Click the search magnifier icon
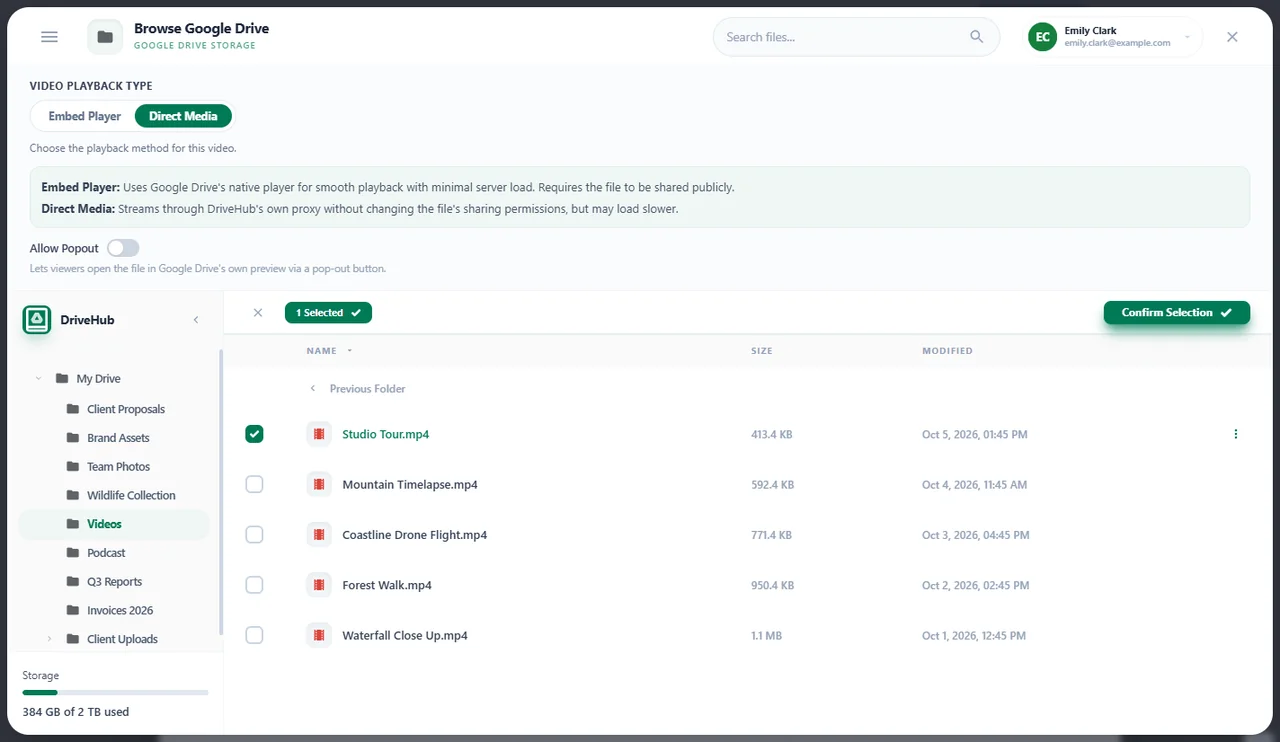Screen dimensions: 1280x742 [977, 37]
